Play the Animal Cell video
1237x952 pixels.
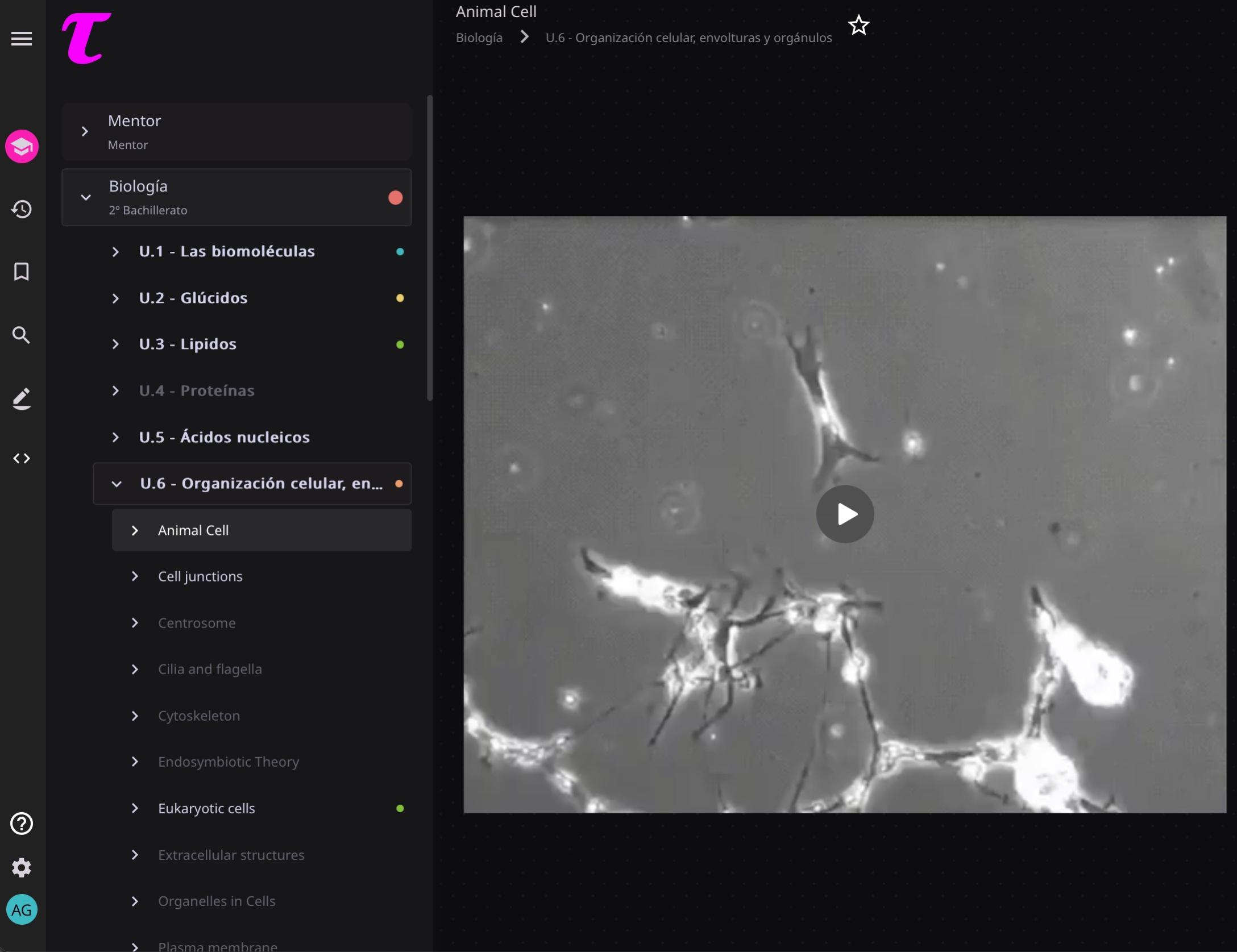[845, 514]
